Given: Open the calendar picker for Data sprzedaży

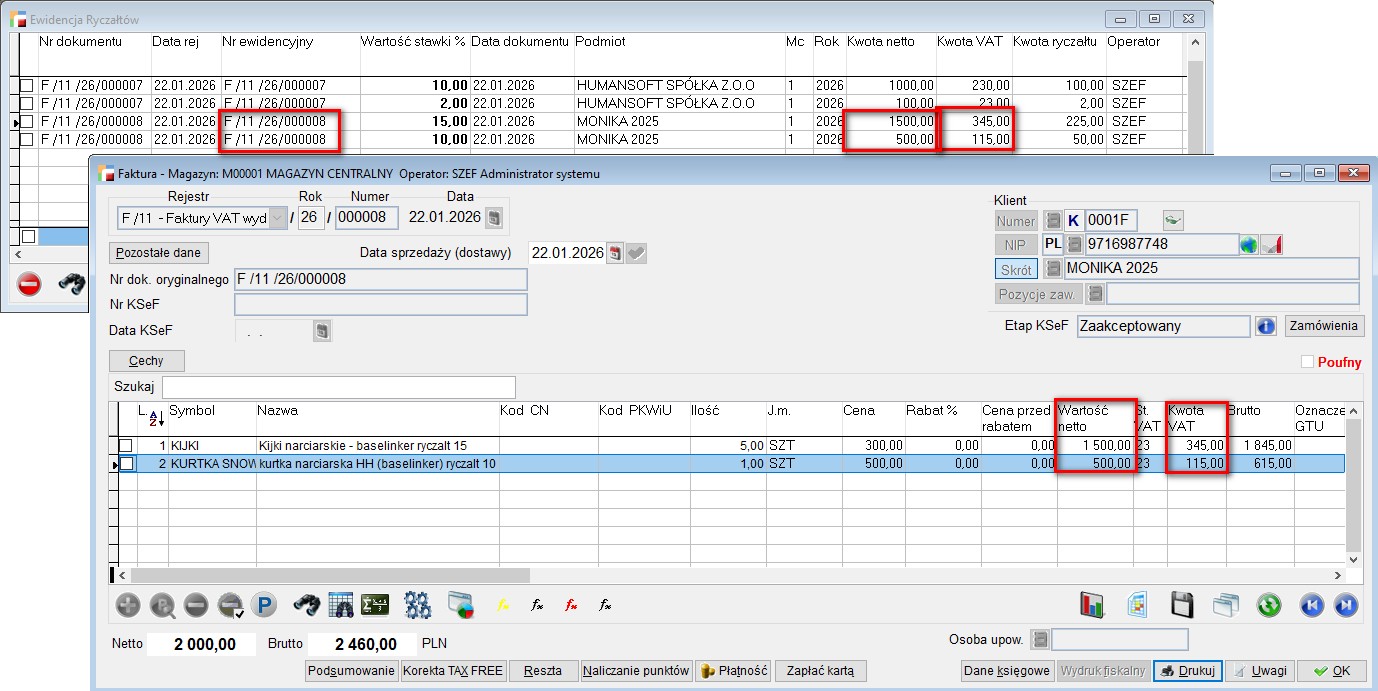Looking at the screenshot, I should (615, 253).
